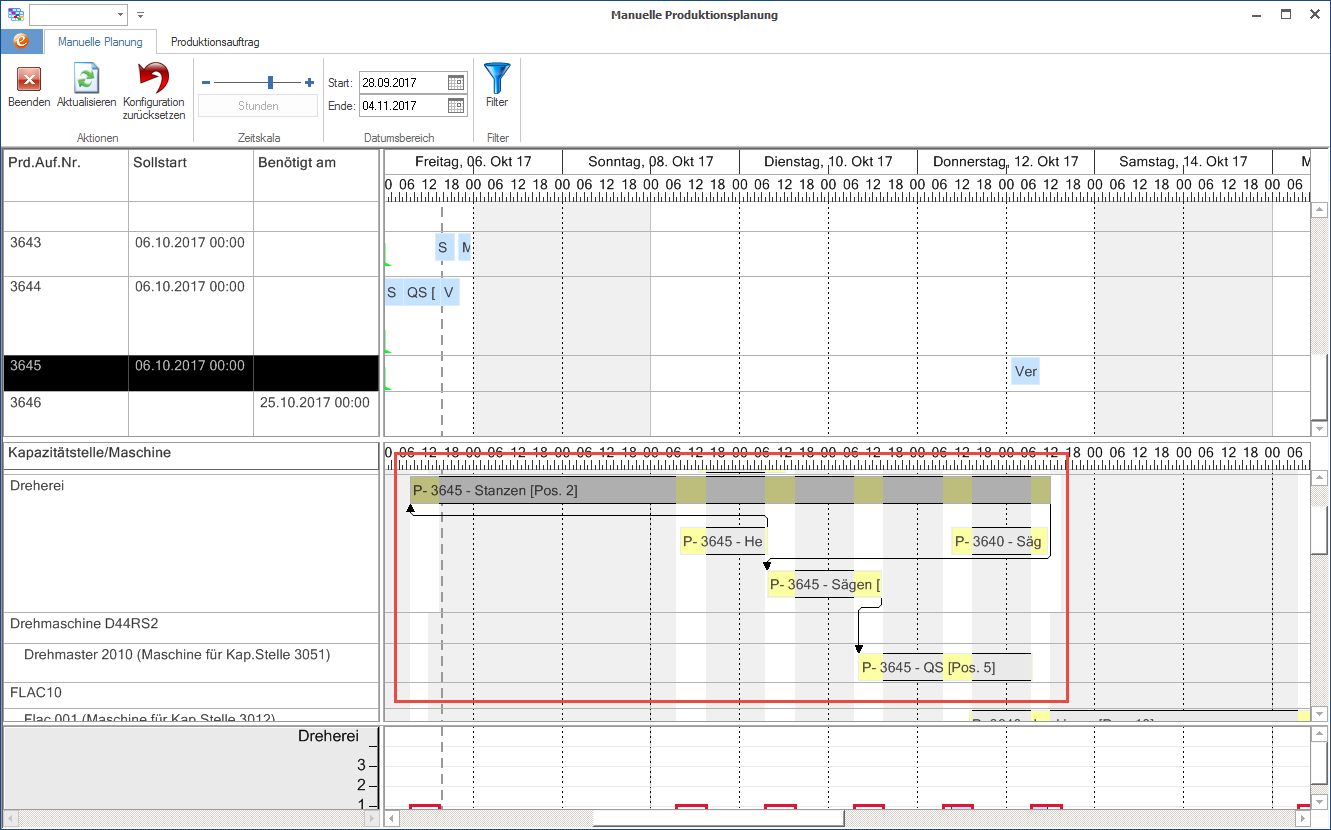This screenshot has width=1331, height=830.
Task: Click the Ende date input field
Action: pos(403,105)
